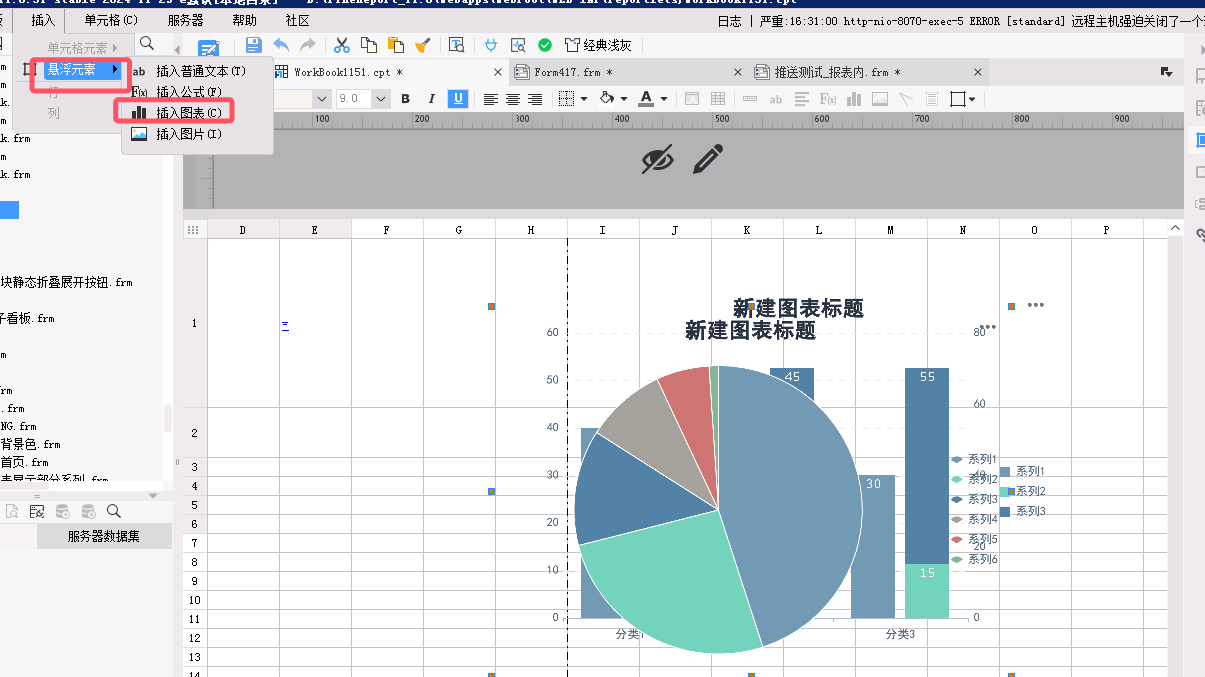The height and width of the screenshot is (677, 1205).
Task: Click column header K
Action: coord(747,230)
